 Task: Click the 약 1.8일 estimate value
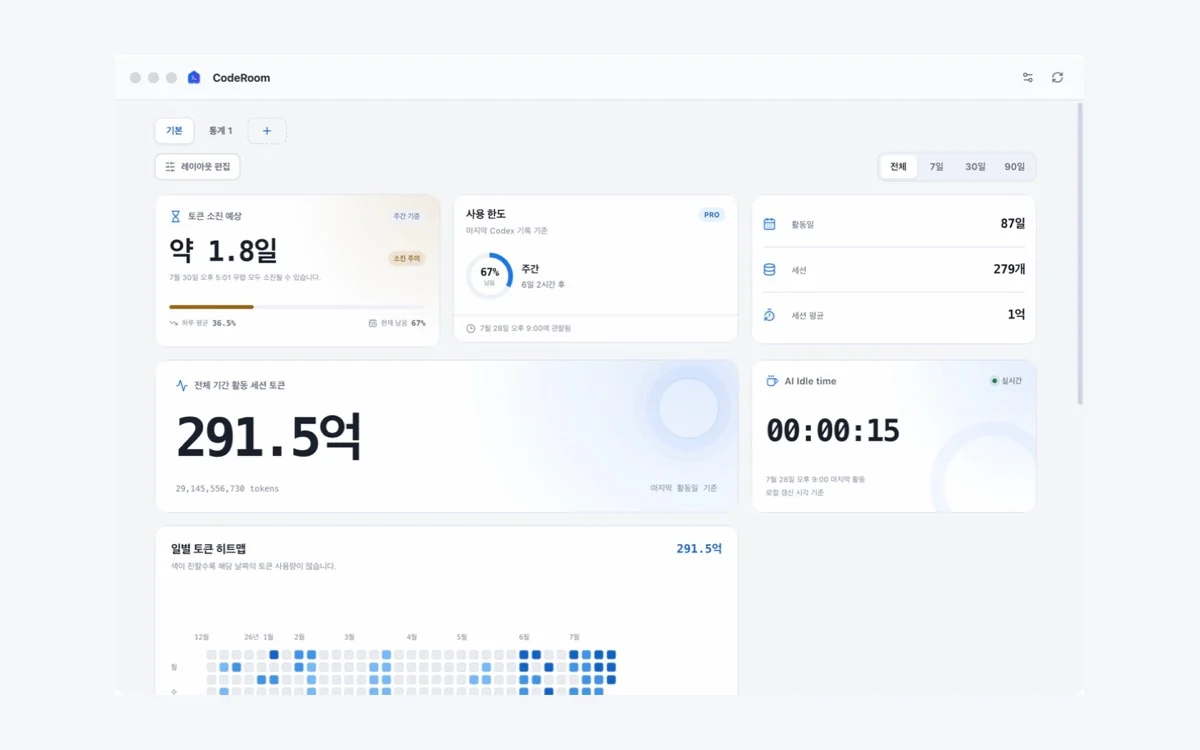pos(223,251)
